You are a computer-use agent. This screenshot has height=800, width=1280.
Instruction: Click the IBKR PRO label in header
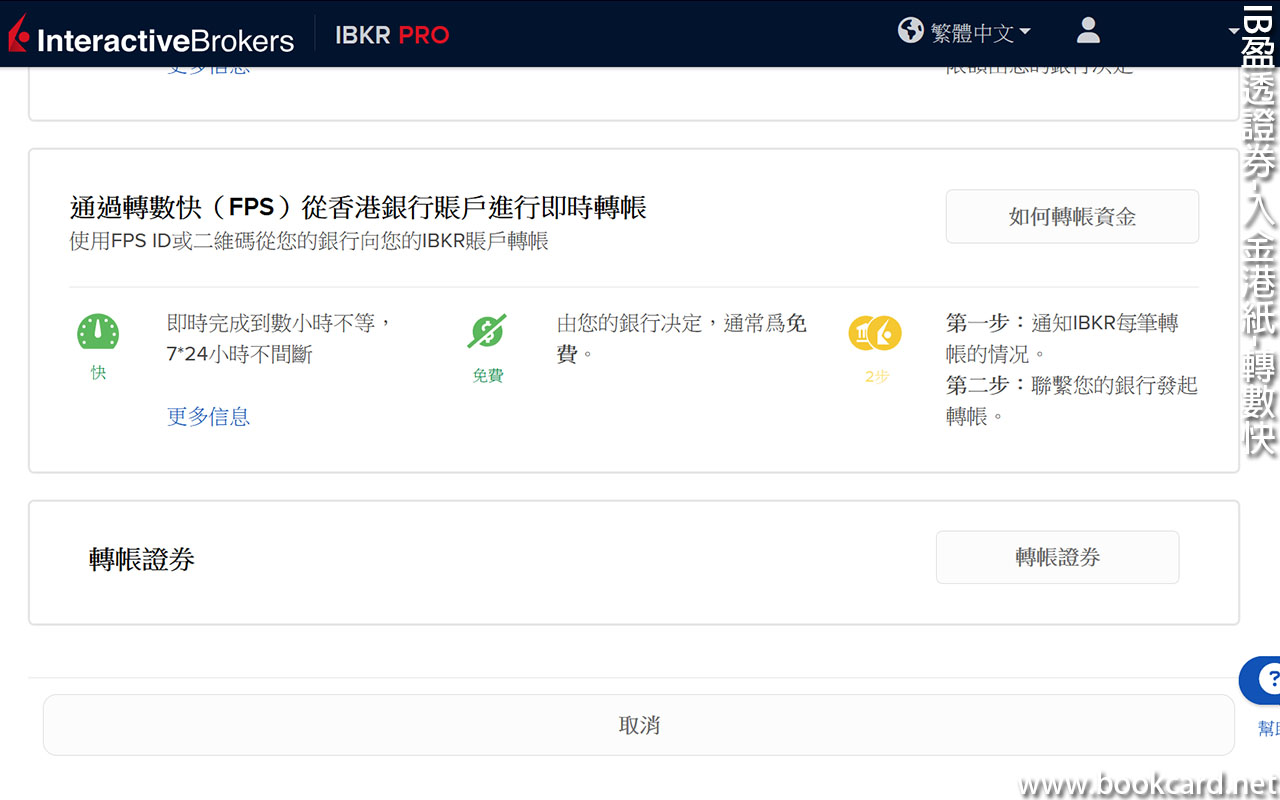point(392,36)
